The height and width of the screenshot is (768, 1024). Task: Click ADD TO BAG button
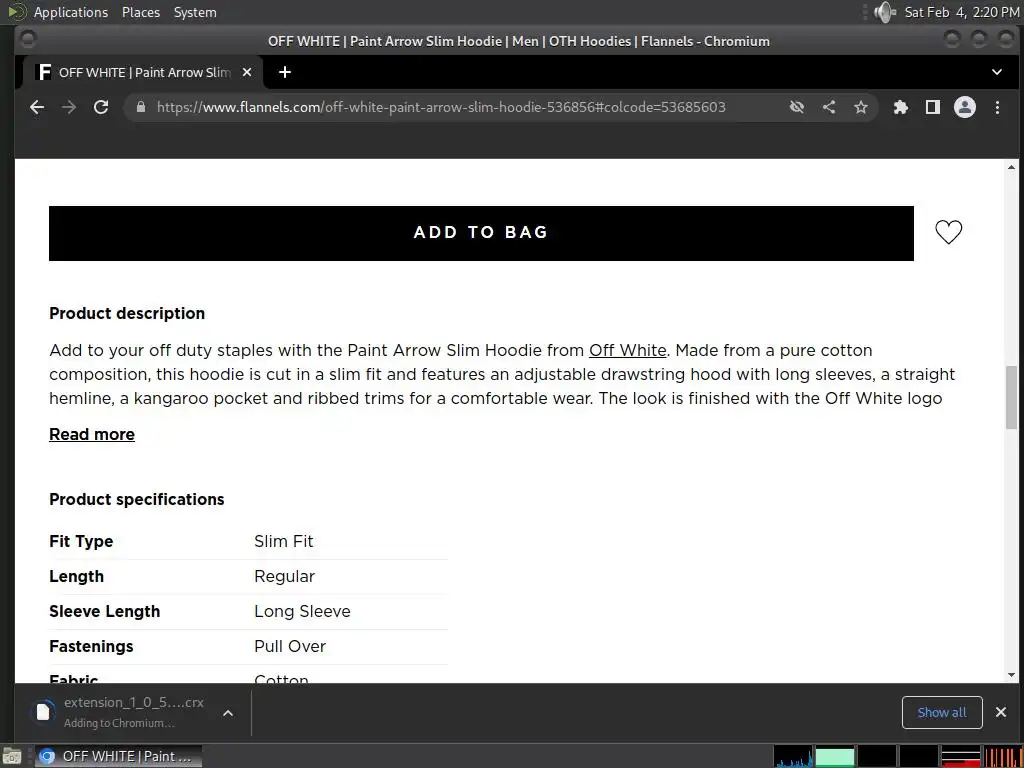tap(481, 233)
